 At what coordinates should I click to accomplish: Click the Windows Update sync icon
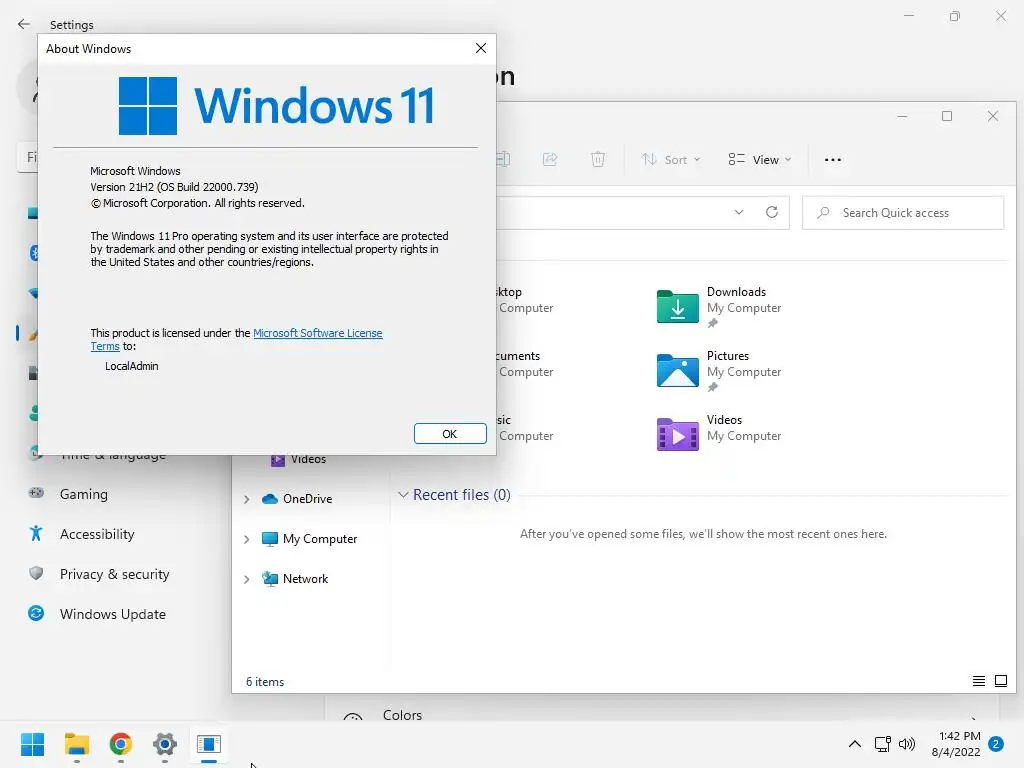36,613
